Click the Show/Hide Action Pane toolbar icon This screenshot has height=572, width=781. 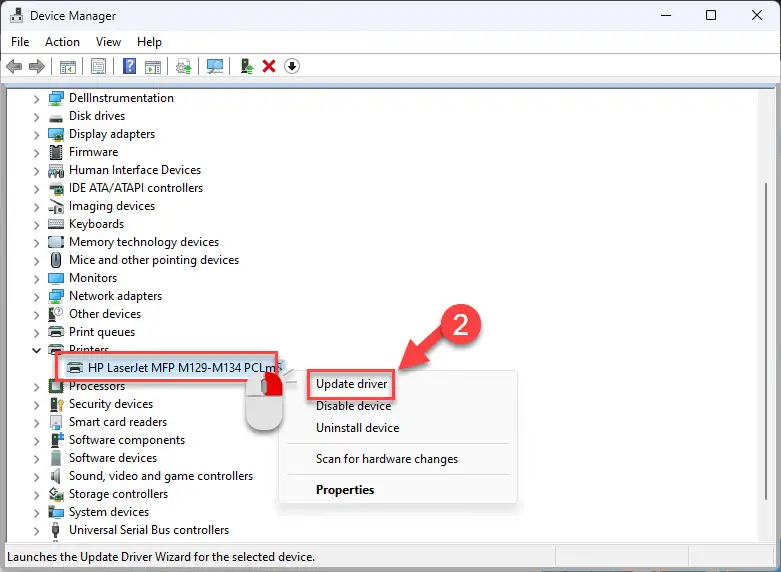[x=153, y=66]
